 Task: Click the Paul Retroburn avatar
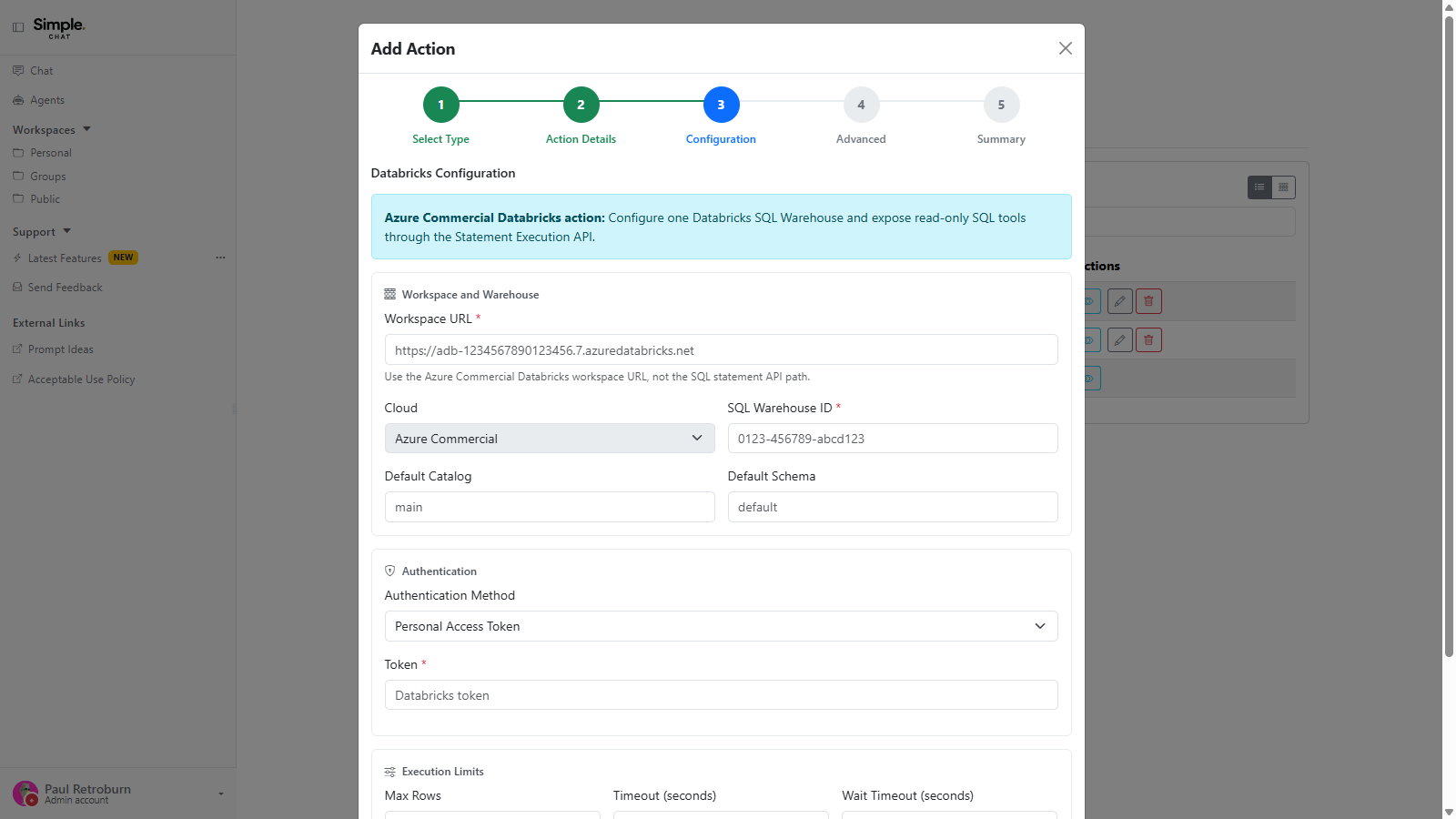[x=25, y=794]
